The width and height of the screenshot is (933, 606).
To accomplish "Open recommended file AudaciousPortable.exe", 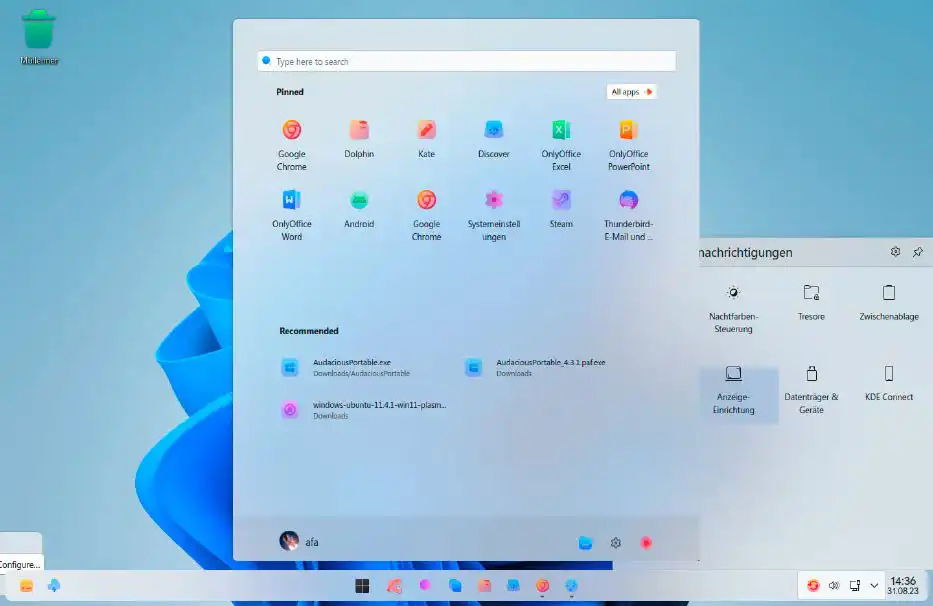I will coord(346,367).
